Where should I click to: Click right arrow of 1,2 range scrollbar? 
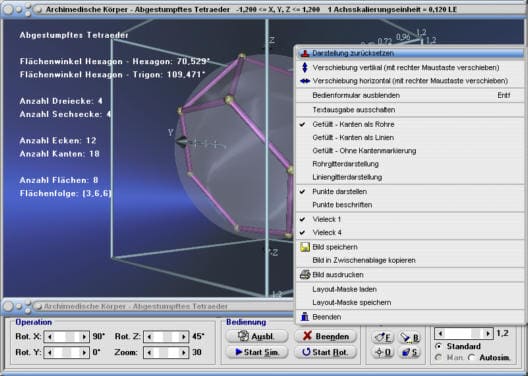pyautogui.click(x=488, y=334)
